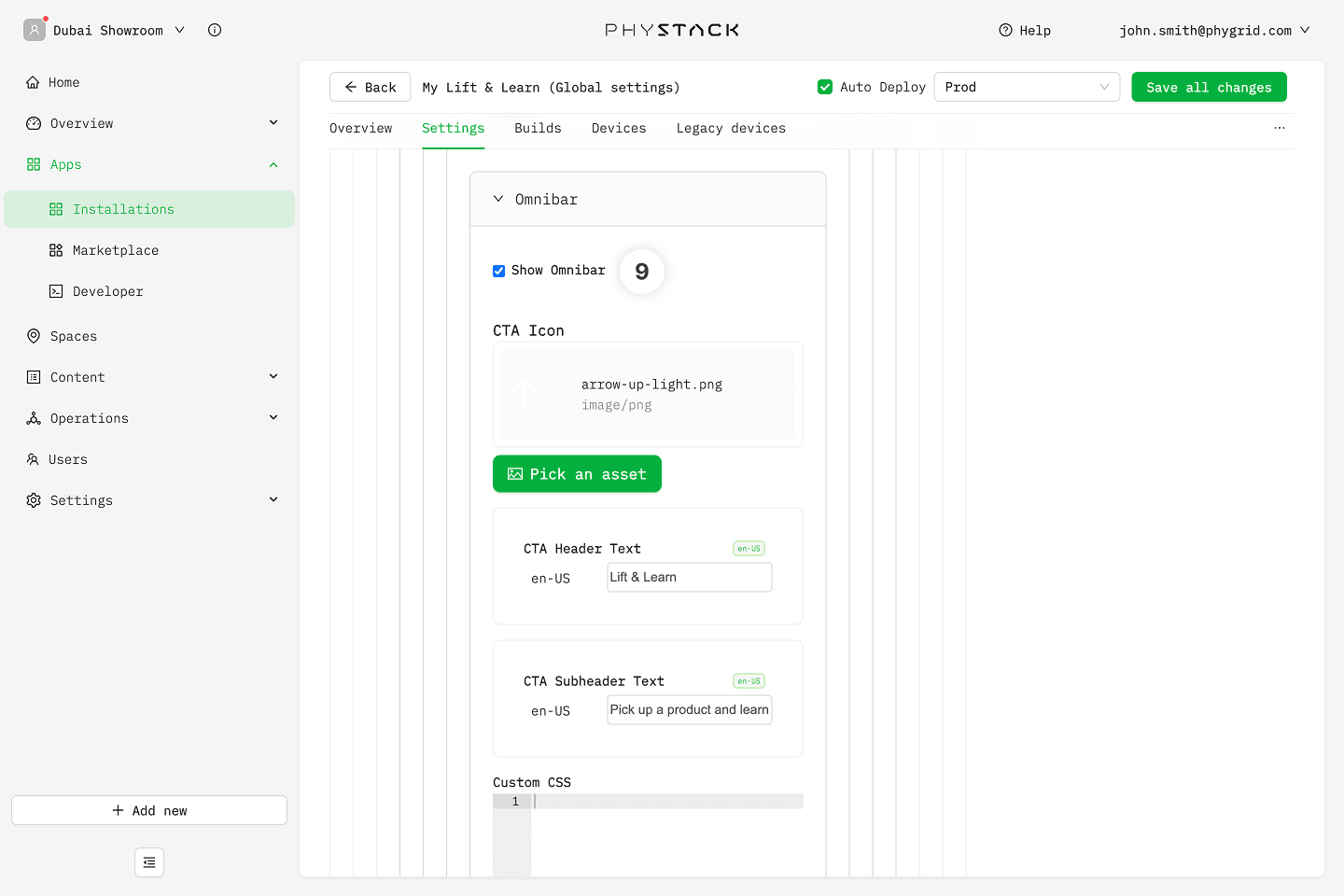Select the Settings tab
The image size is (1344, 896).
tap(453, 128)
